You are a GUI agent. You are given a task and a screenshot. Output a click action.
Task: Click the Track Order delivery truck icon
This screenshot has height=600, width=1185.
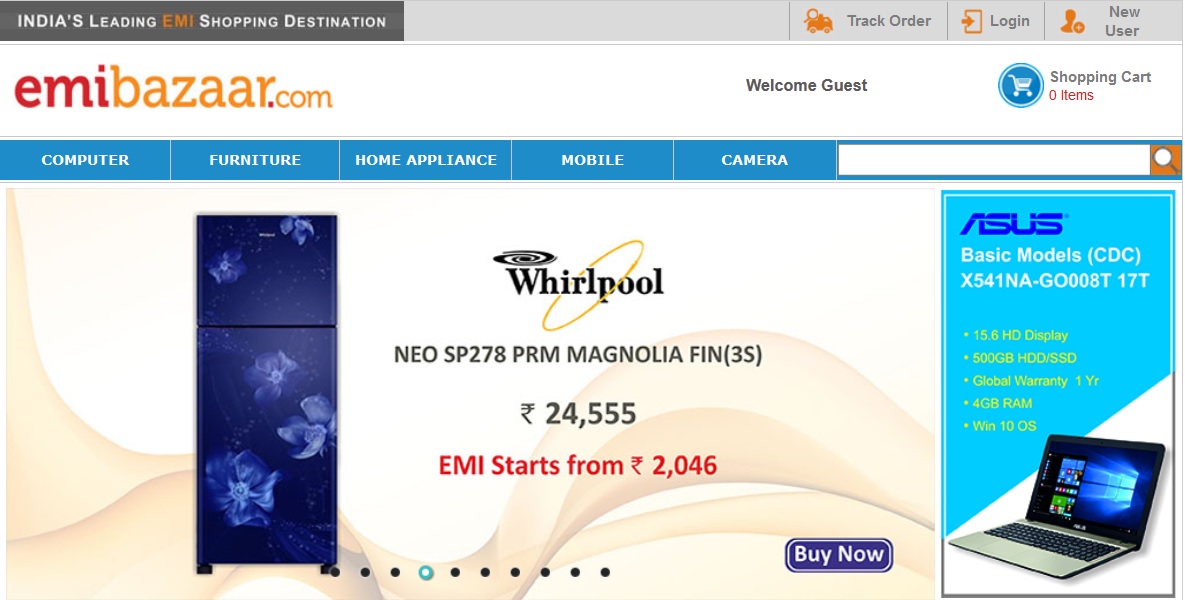[818, 21]
